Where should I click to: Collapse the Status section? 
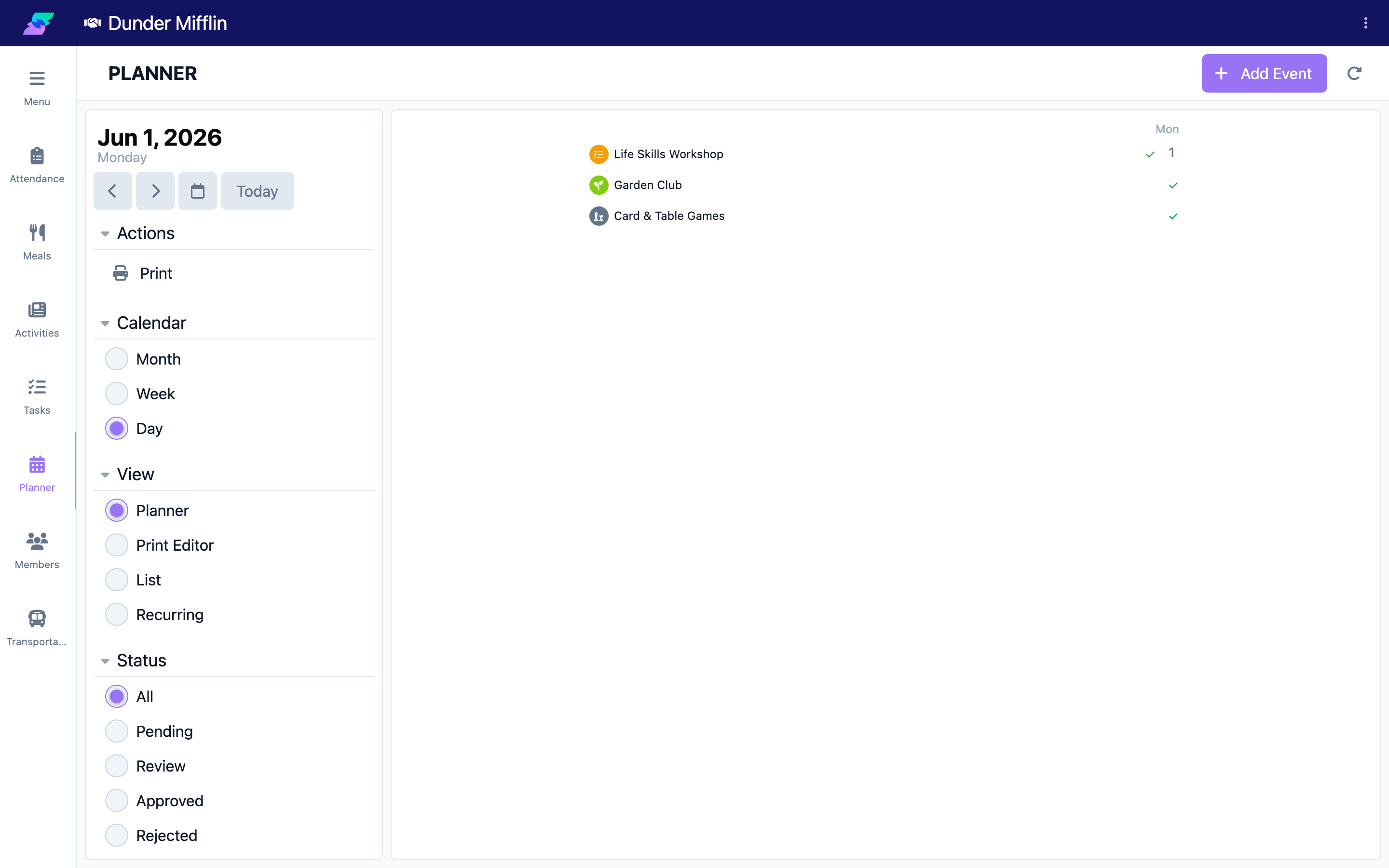(x=105, y=661)
